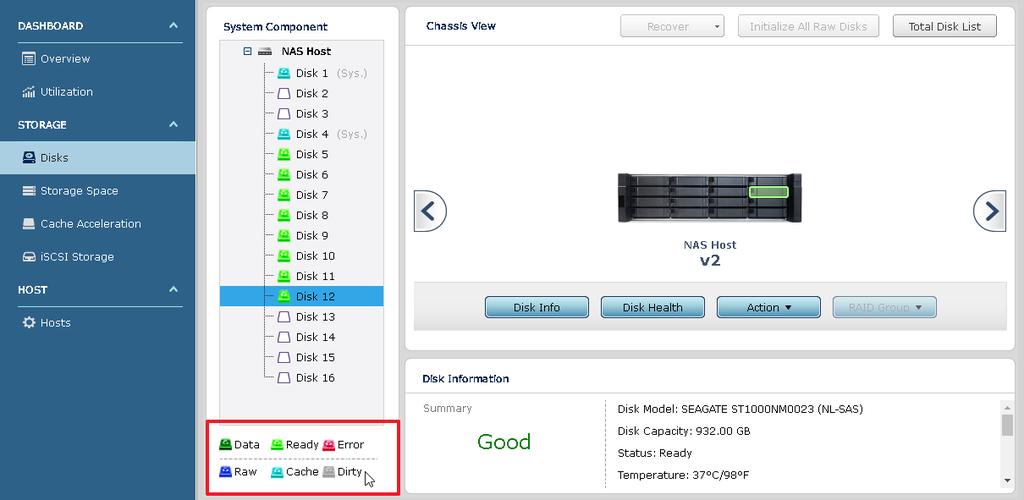Collapse the DASHBOARD section chevron
The height and width of the screenshot is (500, 1024).
pos(173,25)
